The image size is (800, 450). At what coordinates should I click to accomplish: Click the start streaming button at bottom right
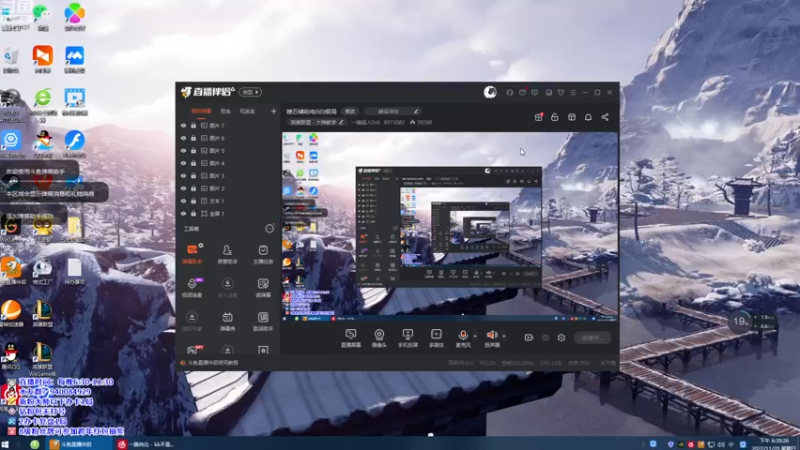tap(592, 337)
